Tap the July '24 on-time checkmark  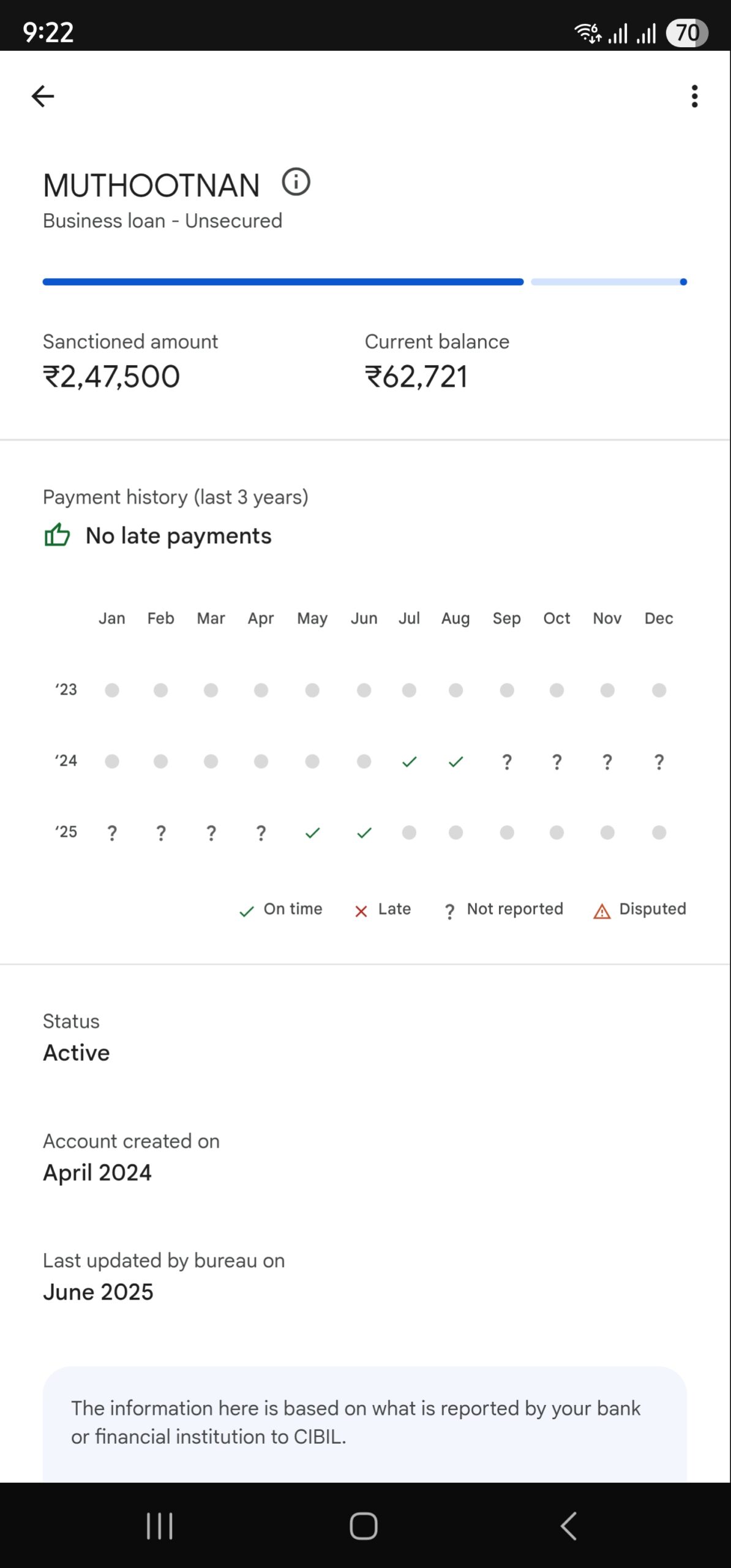point(409,761)
